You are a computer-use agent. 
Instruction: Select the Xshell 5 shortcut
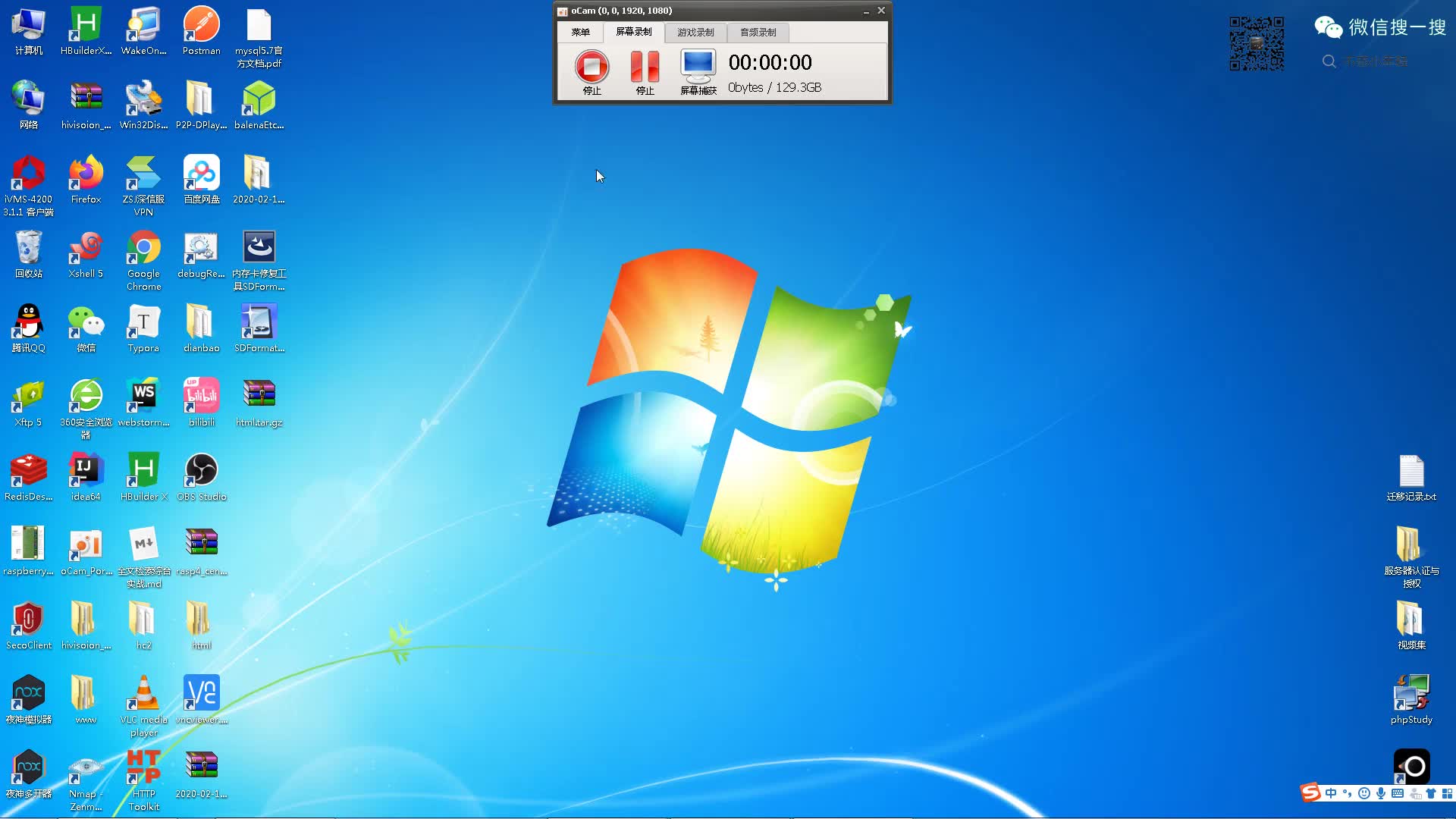click(x=86, y=255)
